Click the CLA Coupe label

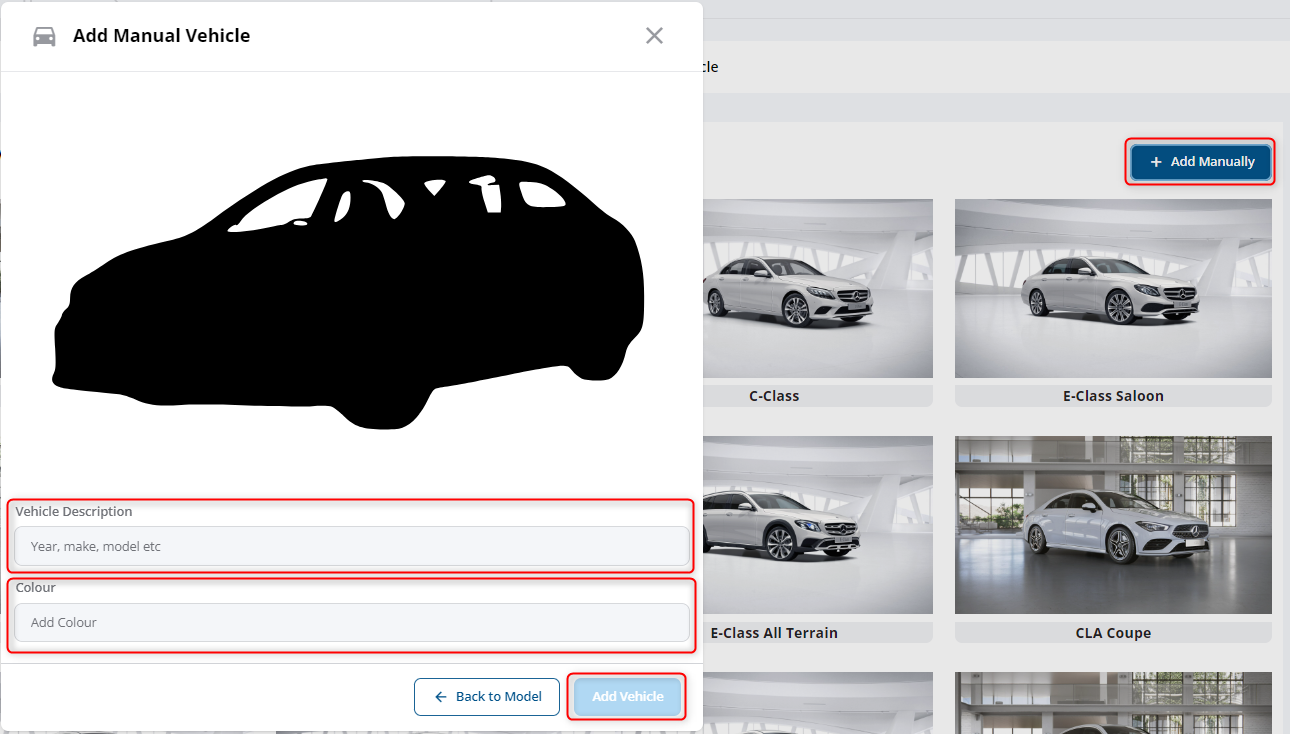click(1113, 633)
